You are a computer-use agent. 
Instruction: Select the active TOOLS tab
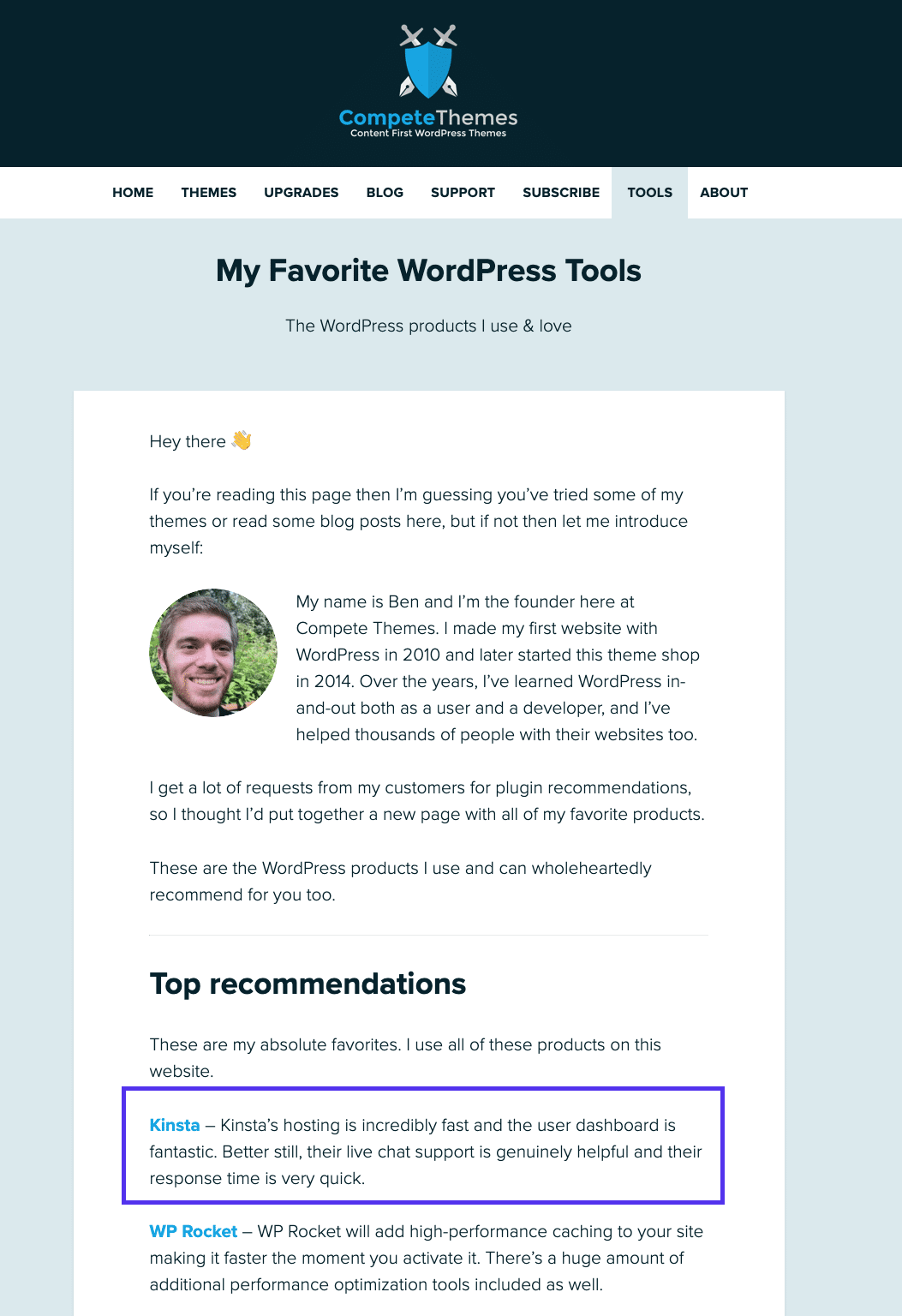pyautogui.click(x=648, y=193)
